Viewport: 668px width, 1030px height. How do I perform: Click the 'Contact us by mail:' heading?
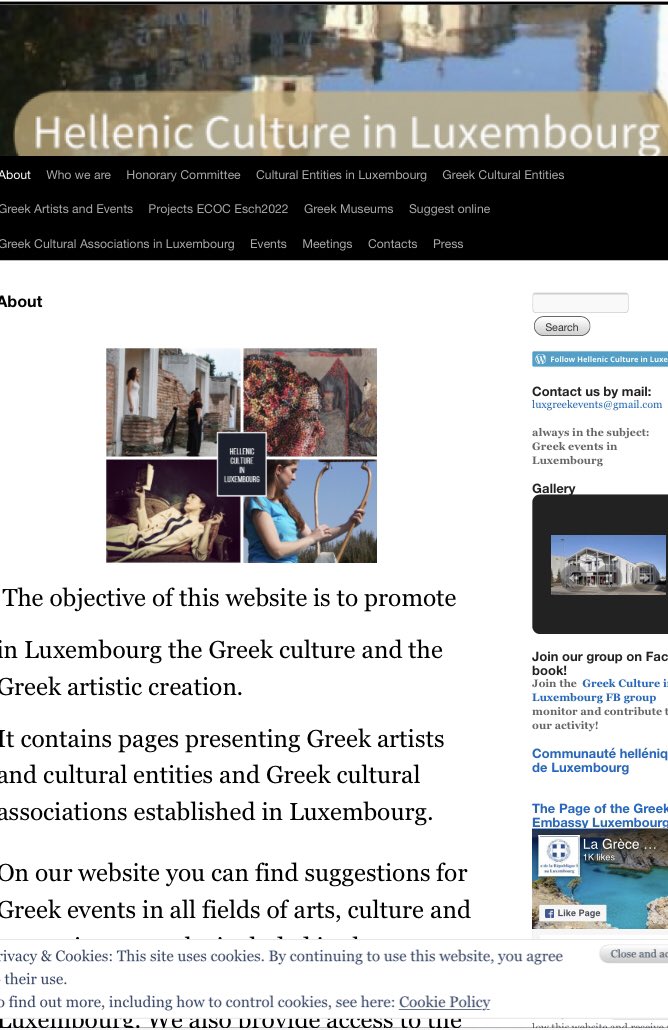tap(592, 392)
